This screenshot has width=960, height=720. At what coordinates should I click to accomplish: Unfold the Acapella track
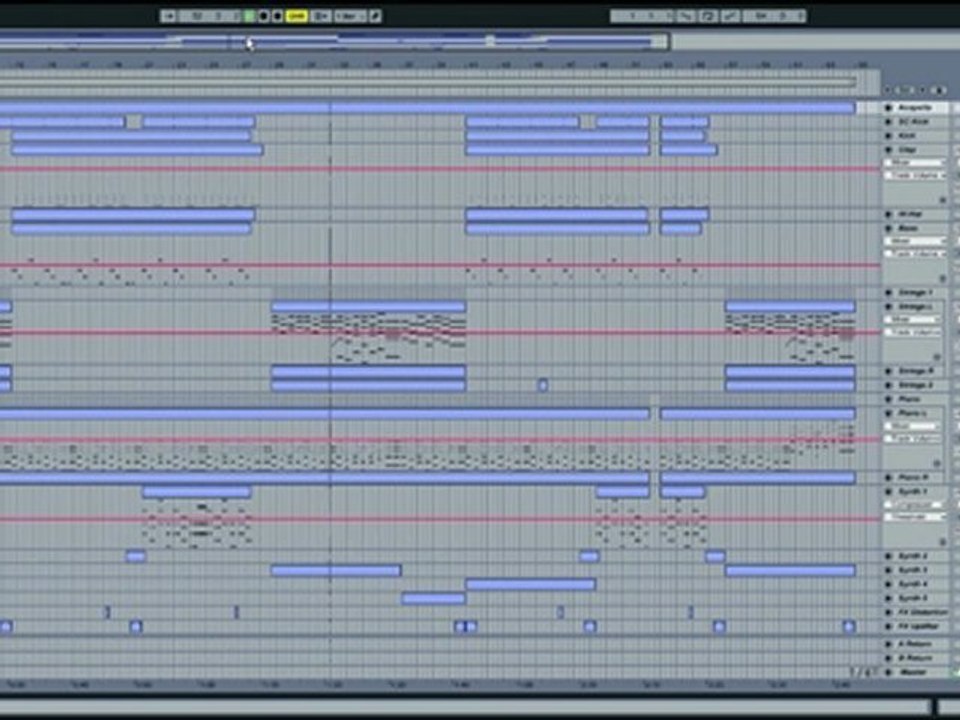[x=888, y=108]
